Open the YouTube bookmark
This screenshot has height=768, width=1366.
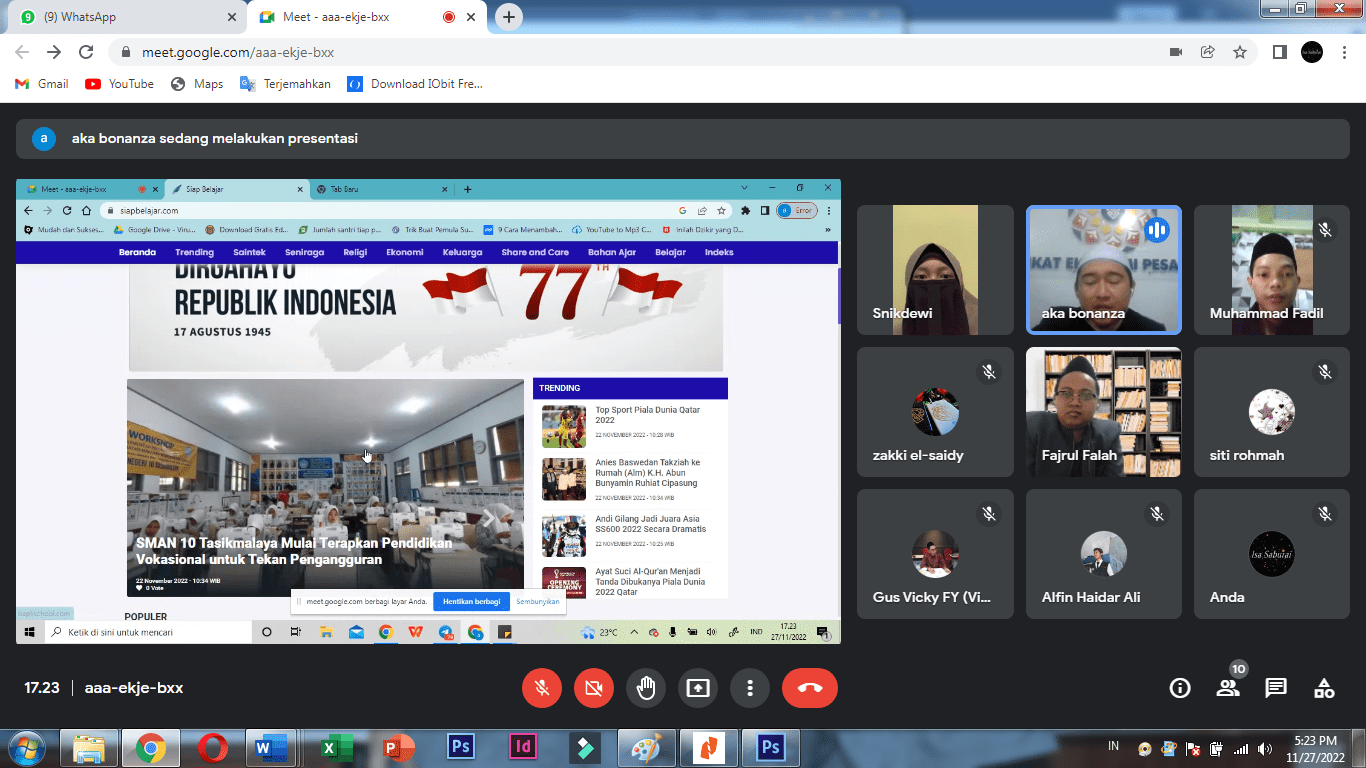pos(120,84)
